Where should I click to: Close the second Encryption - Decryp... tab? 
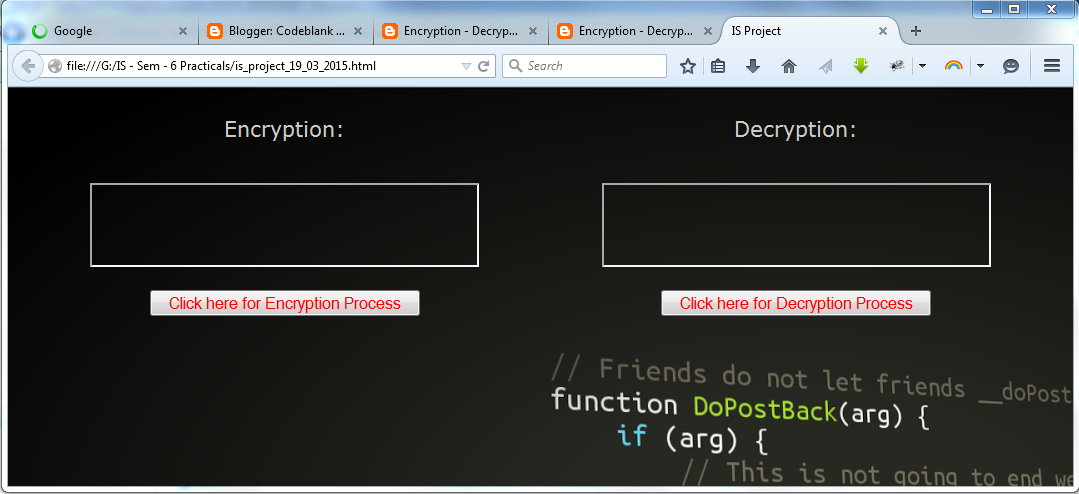coord(707,31)
